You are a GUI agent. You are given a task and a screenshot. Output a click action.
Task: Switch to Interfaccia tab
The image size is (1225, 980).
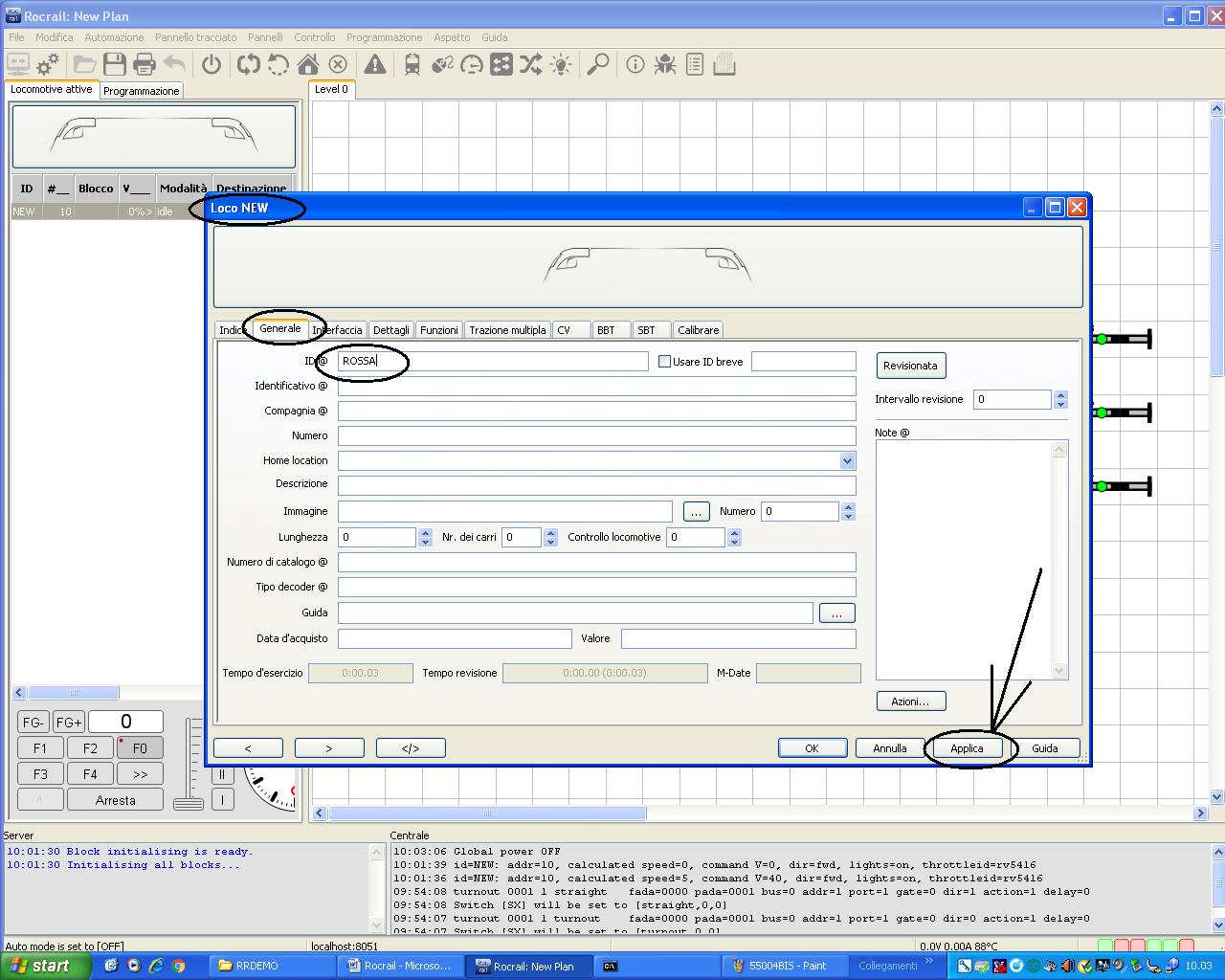(x=340, y=330)
